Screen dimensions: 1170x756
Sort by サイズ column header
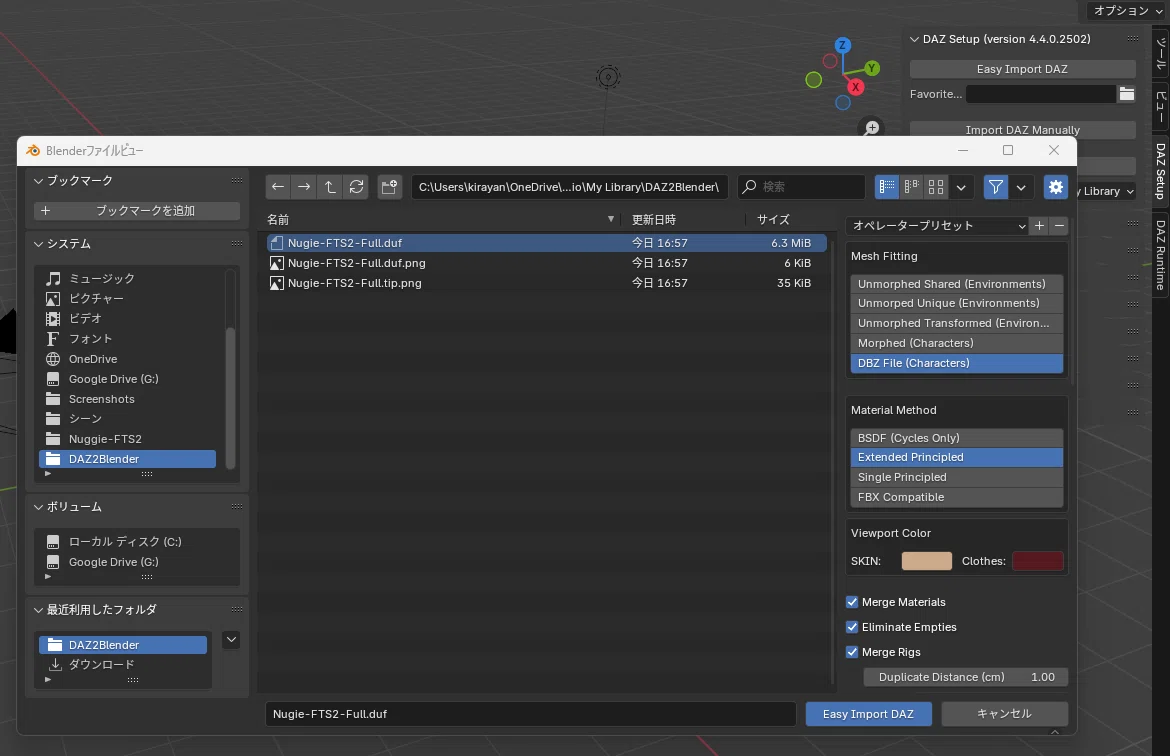coord(786,219)
